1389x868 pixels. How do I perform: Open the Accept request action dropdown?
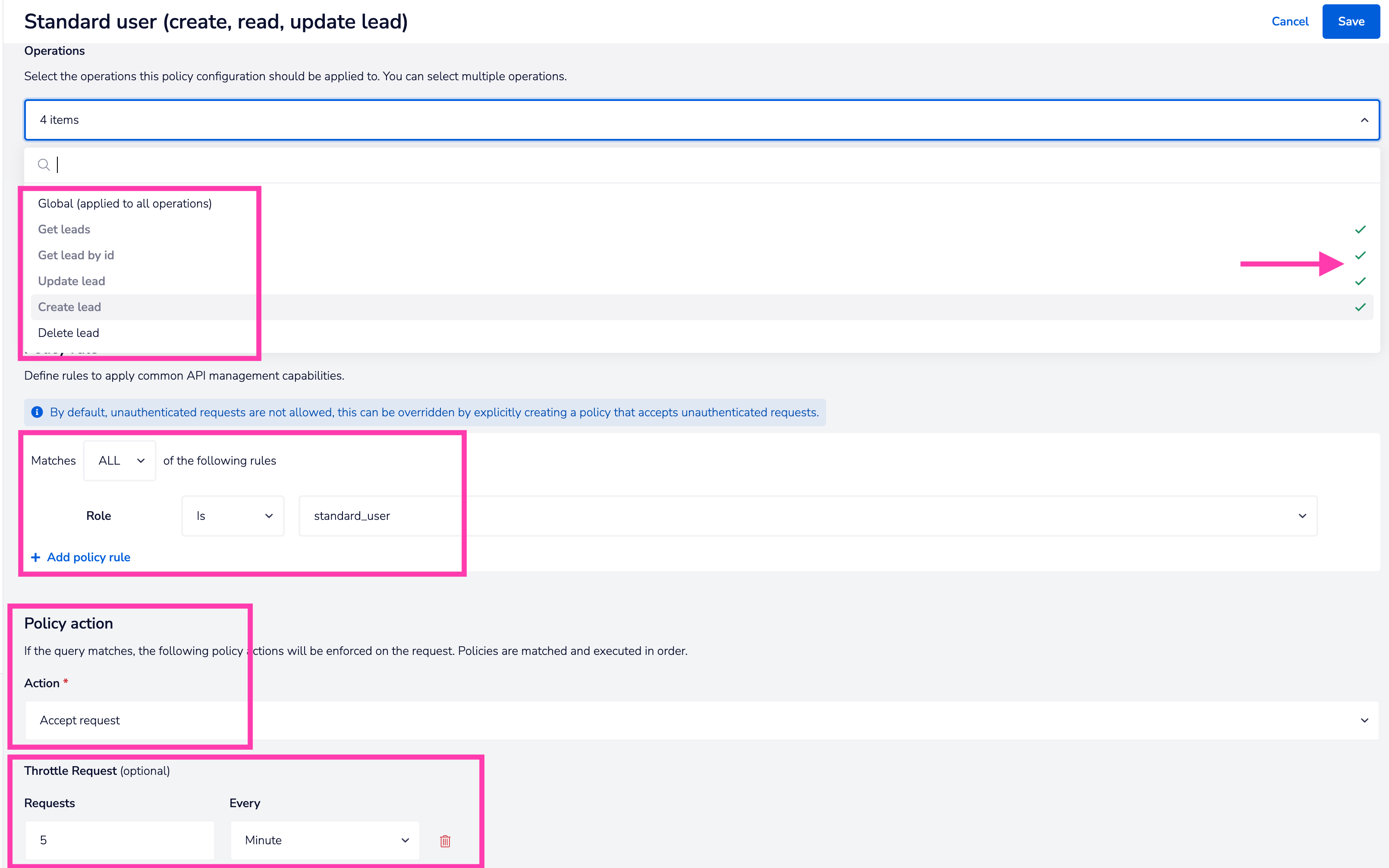pos(1364,720)
